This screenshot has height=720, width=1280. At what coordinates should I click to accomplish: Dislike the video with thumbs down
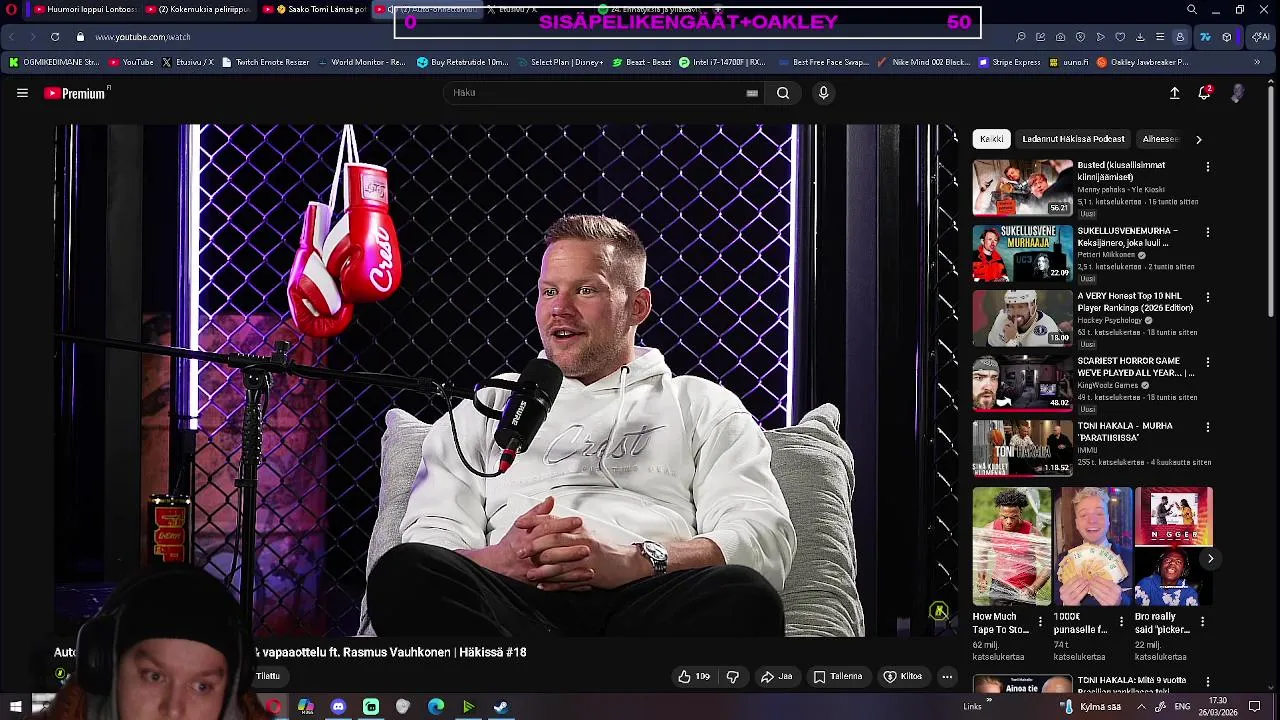point(733,677)
